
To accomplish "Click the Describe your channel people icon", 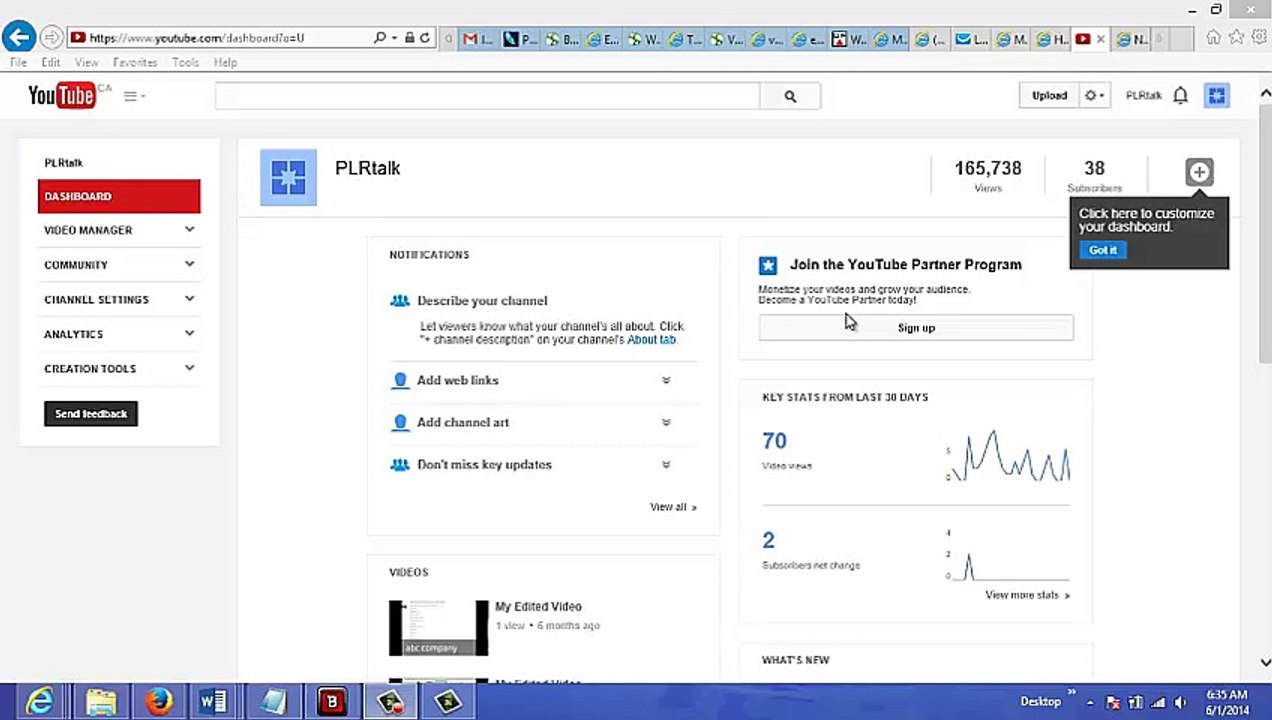I will pos(400,300).
